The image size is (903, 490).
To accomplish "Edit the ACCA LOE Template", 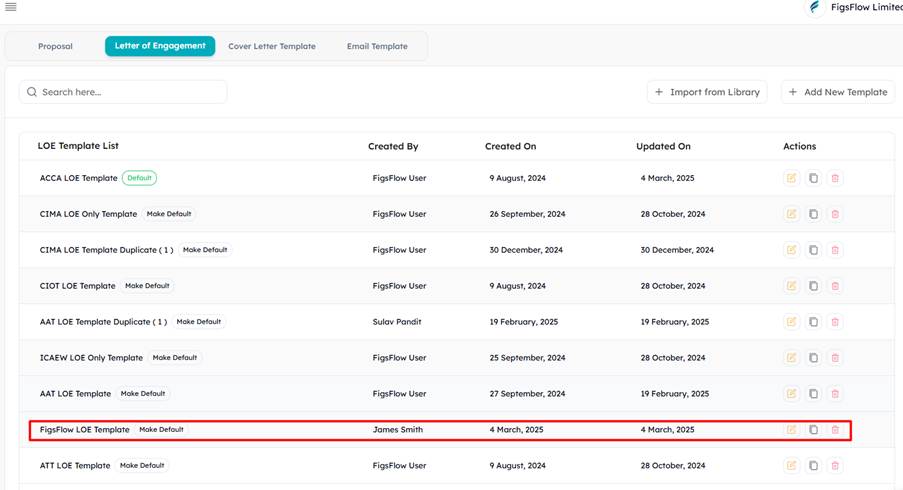I will click(791, 178).
